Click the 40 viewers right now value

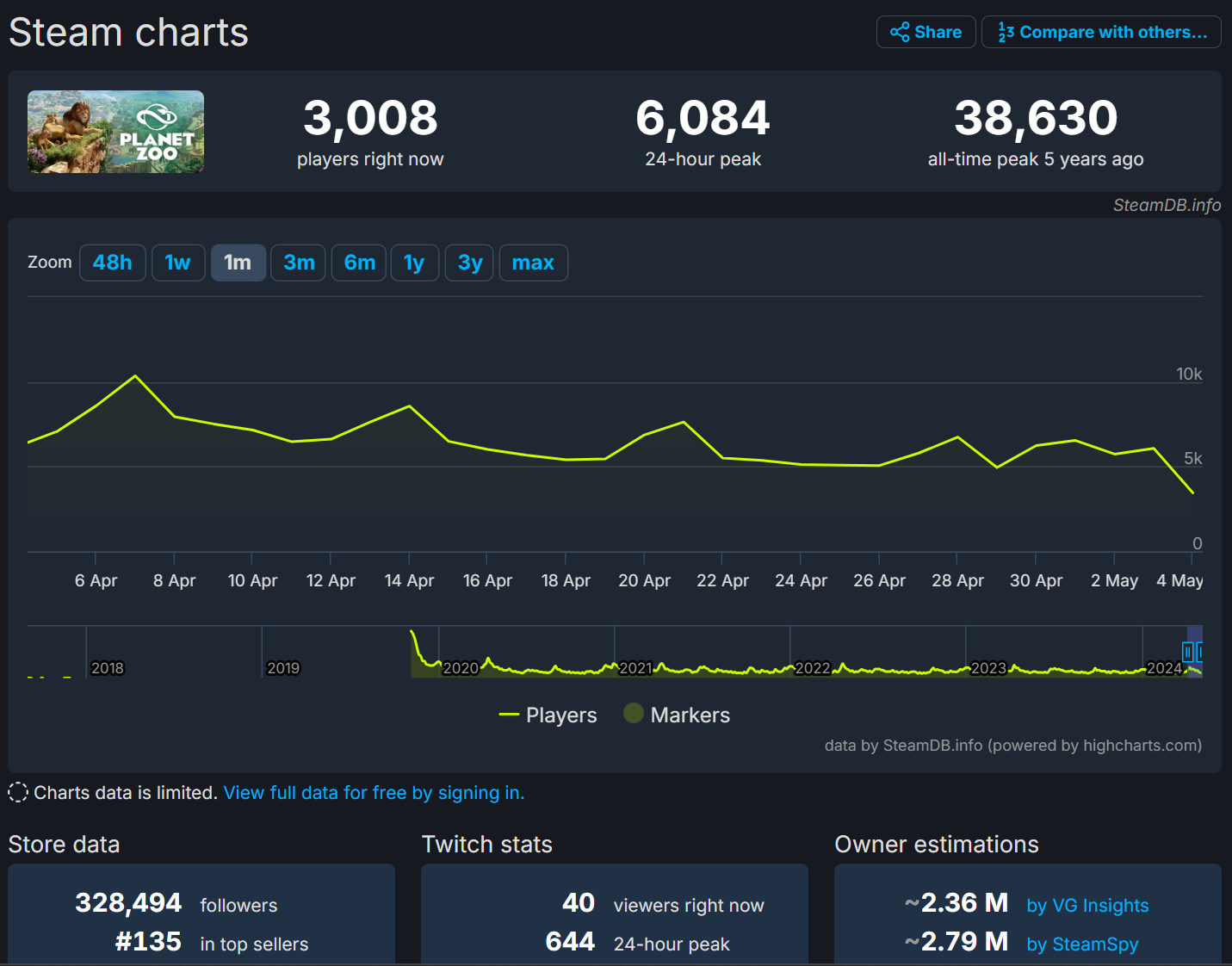[x=579, y=902]
